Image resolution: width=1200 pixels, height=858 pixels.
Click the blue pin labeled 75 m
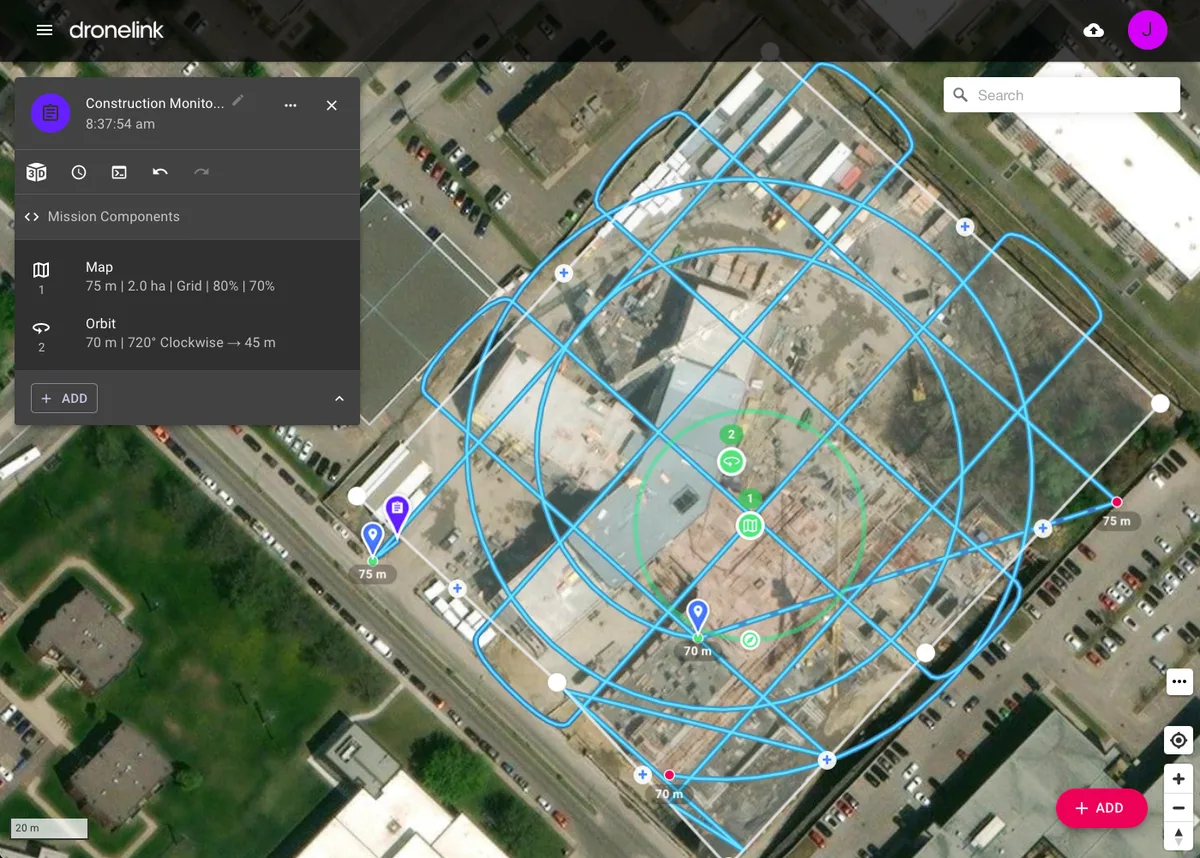click(372, 539)
